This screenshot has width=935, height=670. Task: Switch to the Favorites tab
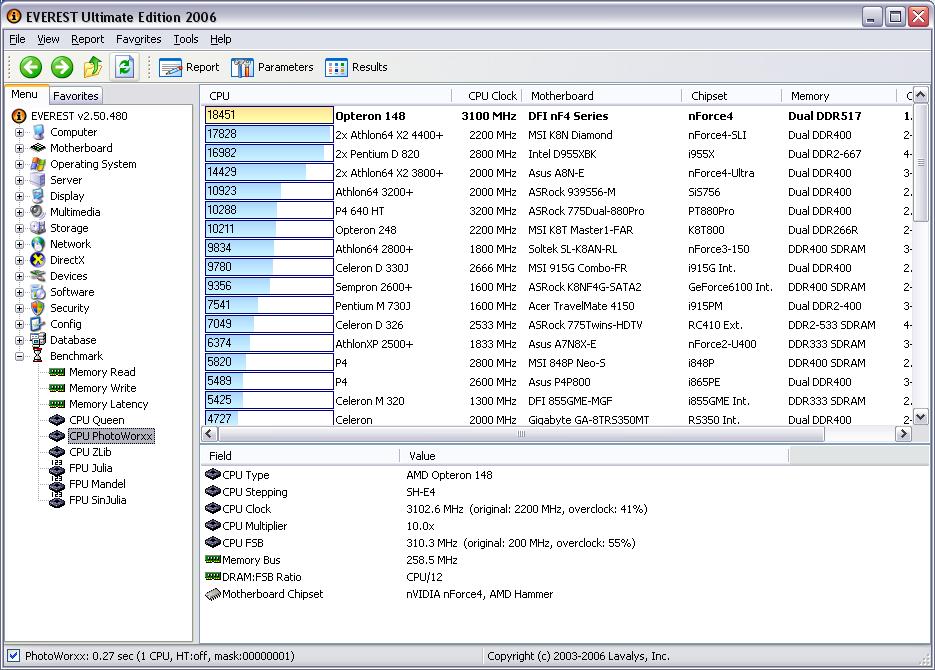[x=75, y=95]
